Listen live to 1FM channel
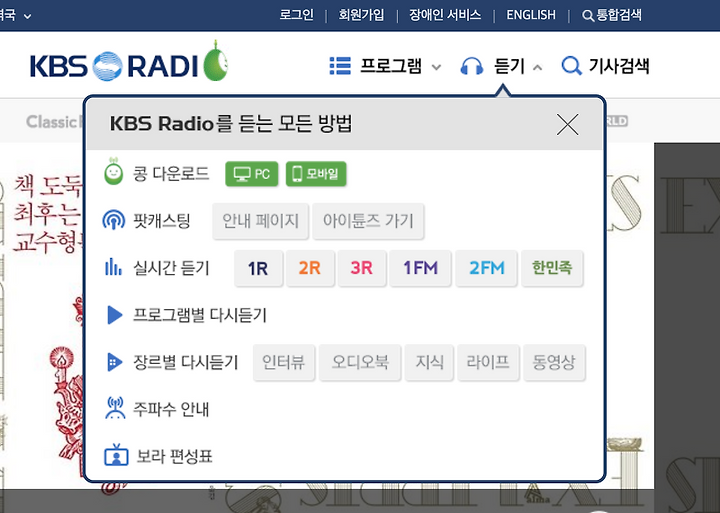Viewport: 720px width, 513px height. 420,268
